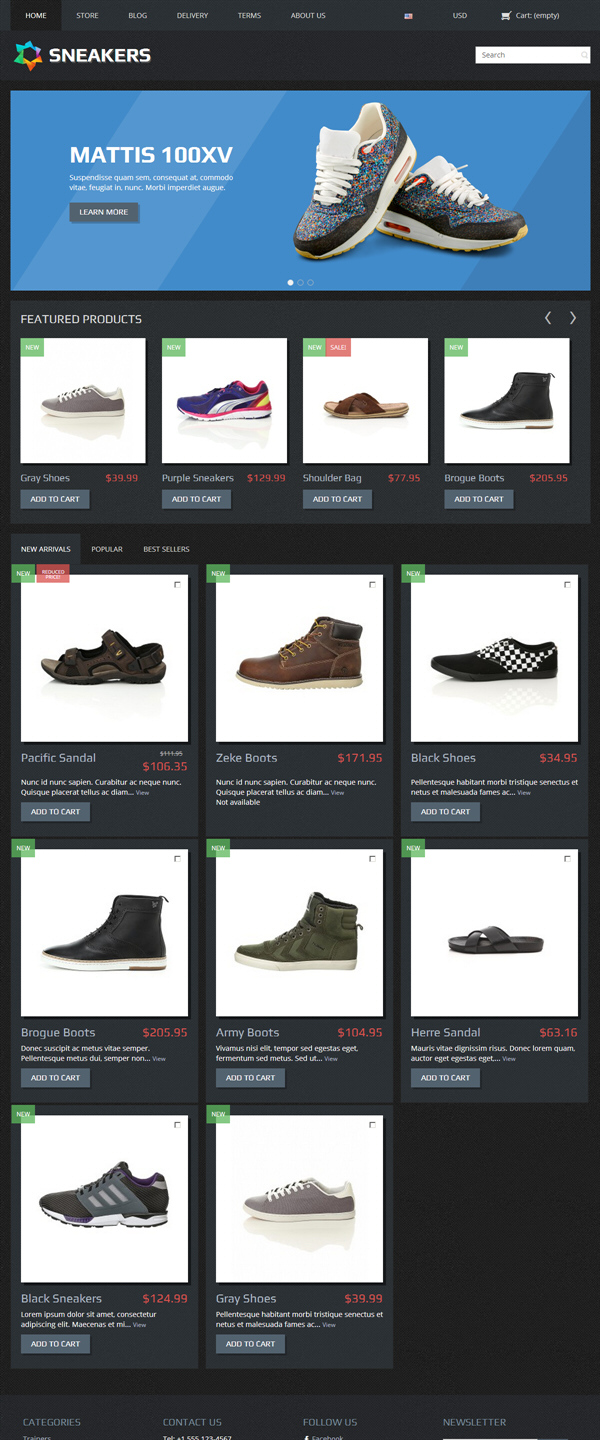Add featured Shoulder Bag to cart
This screenshot has height=1440, width=600.
(x=337, y=499)
